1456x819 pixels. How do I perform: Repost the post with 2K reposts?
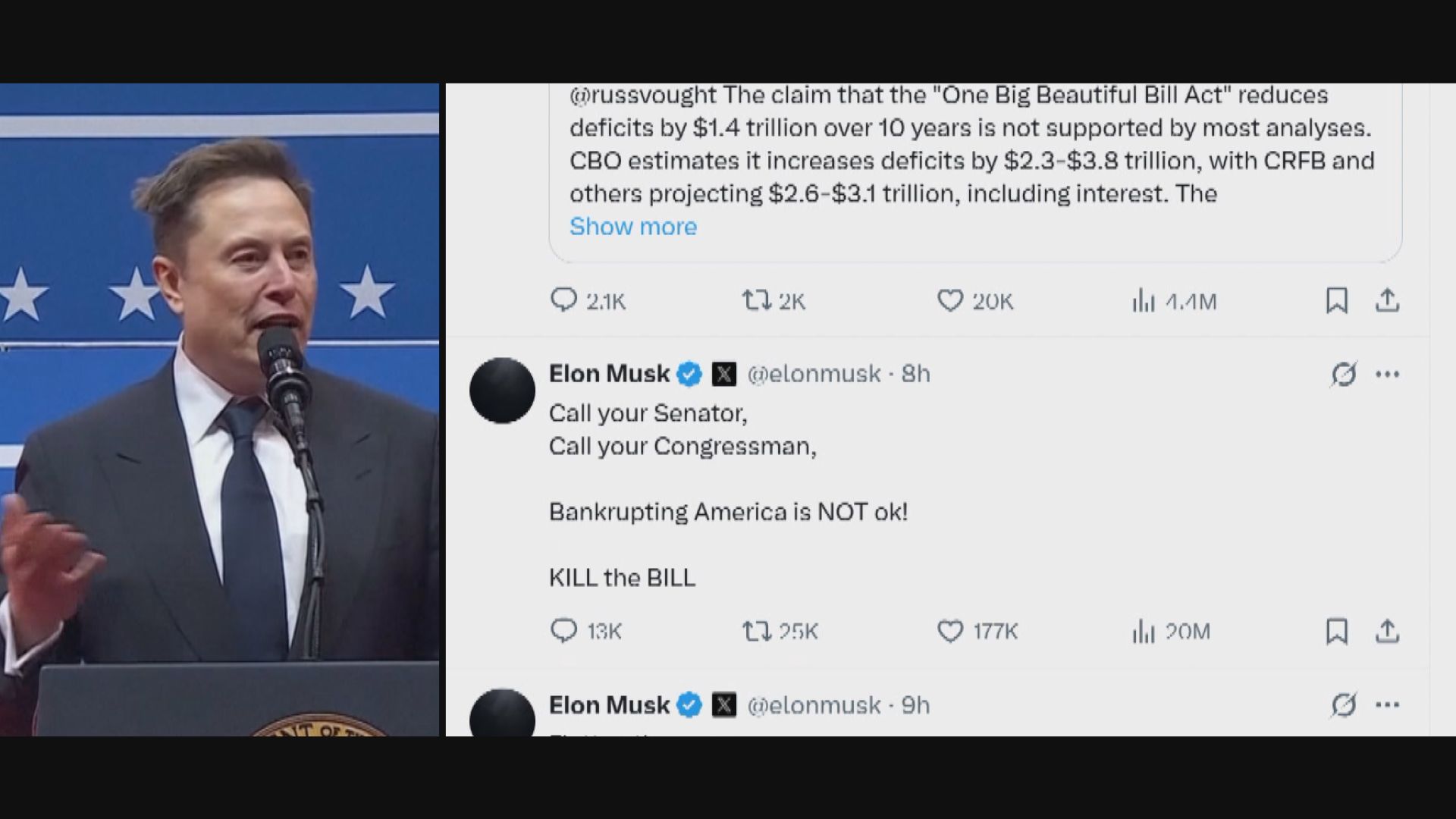756,301
